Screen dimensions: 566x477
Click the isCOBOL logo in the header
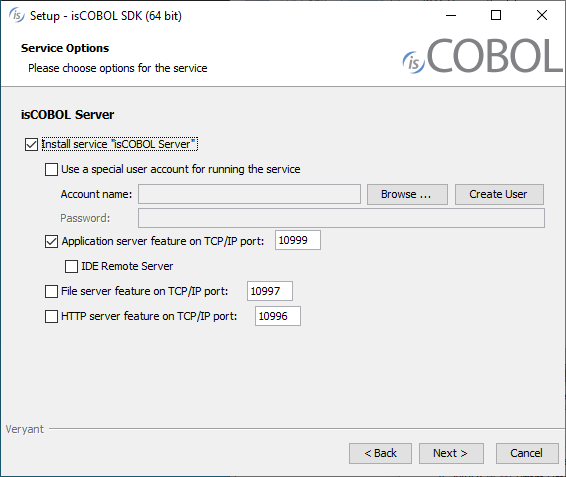483,56
